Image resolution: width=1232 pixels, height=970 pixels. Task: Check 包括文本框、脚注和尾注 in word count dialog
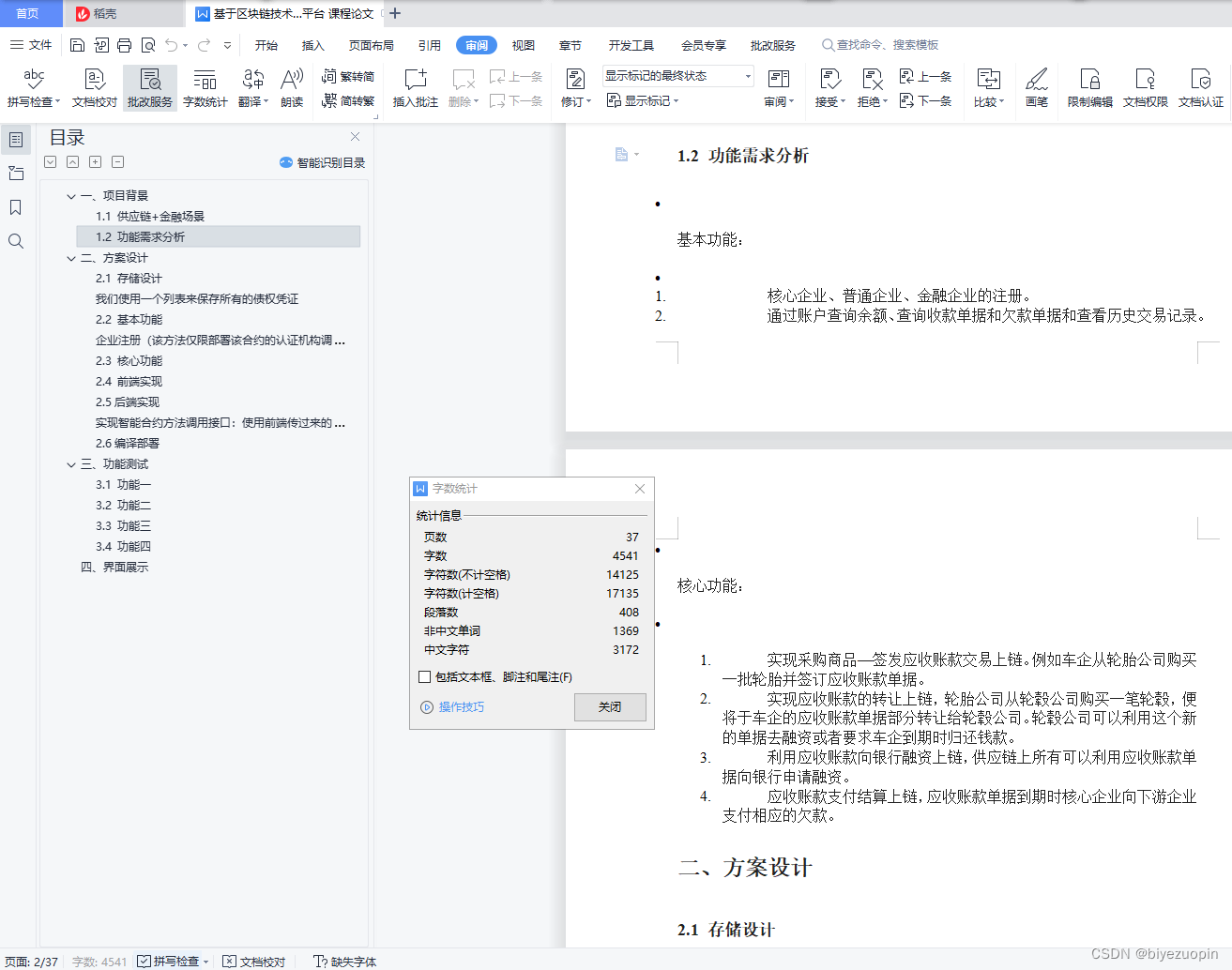click(424, 676)
